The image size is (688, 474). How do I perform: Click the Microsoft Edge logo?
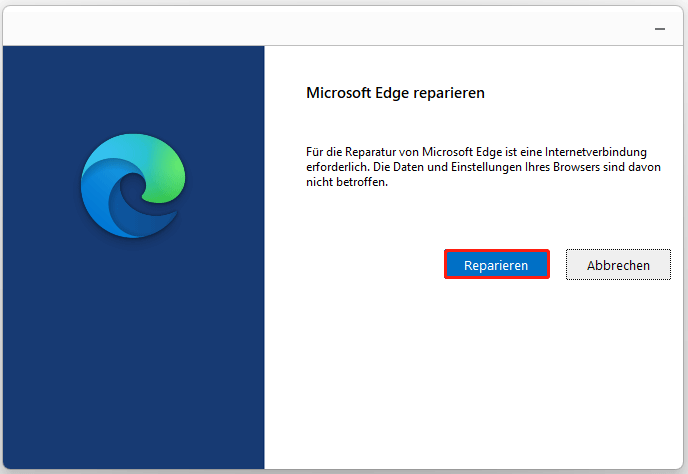pyautogui.click(x=133, y=186)
